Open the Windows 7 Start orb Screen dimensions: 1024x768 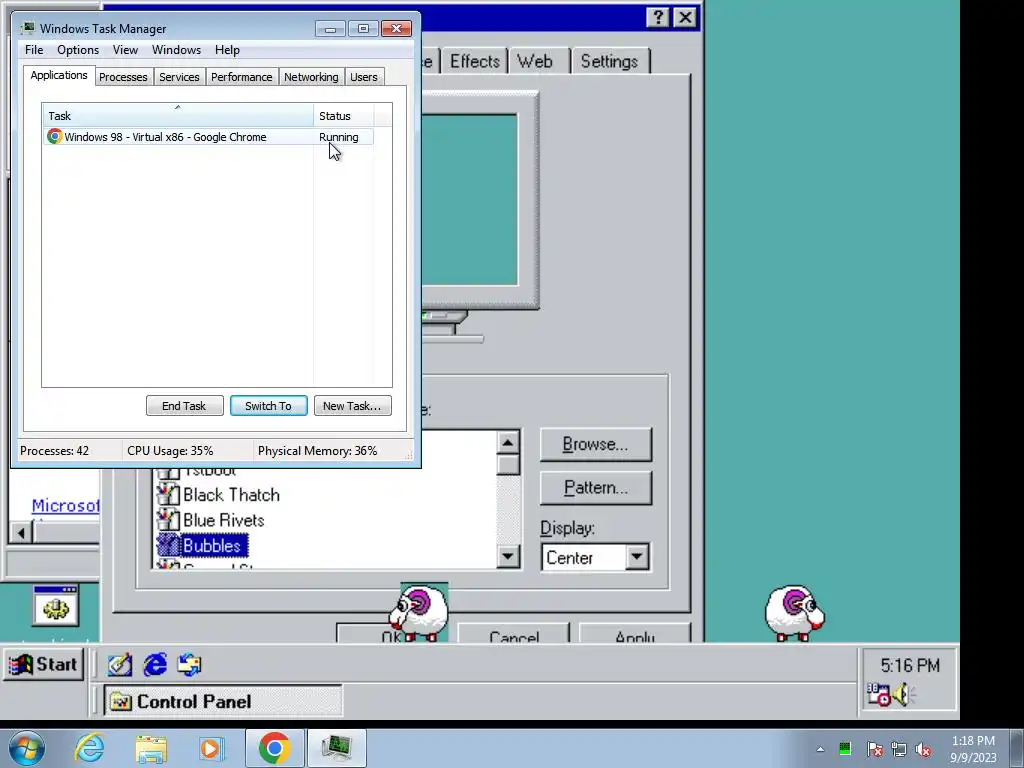click(x=27, y=748)
